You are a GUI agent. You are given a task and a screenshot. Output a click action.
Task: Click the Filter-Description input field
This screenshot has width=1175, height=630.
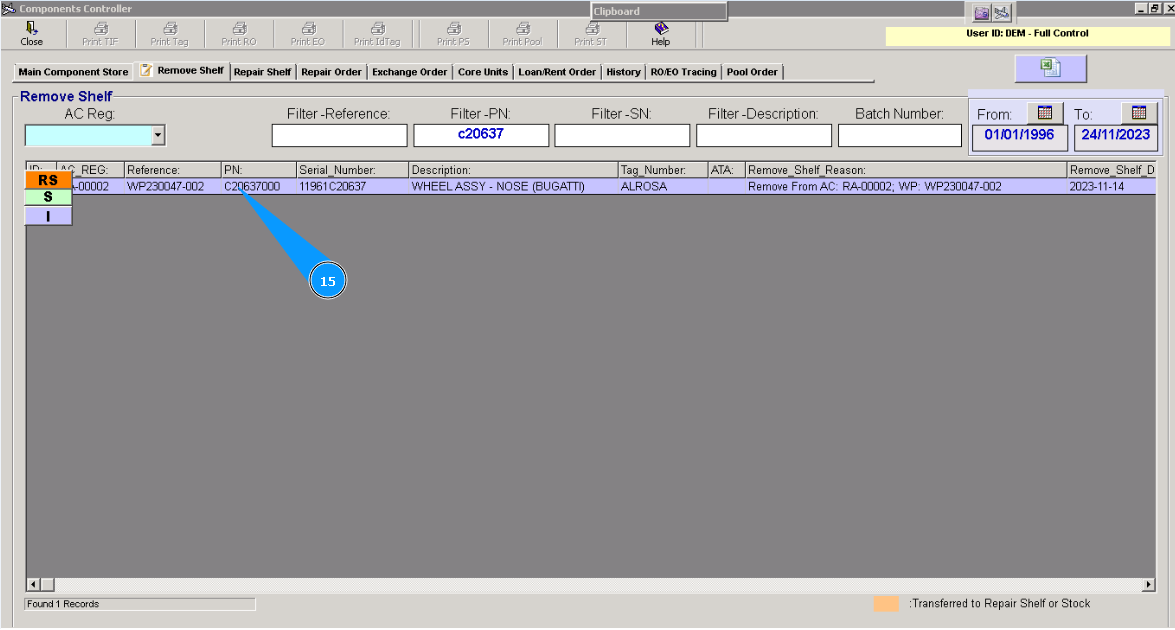[x=764, y=136]
